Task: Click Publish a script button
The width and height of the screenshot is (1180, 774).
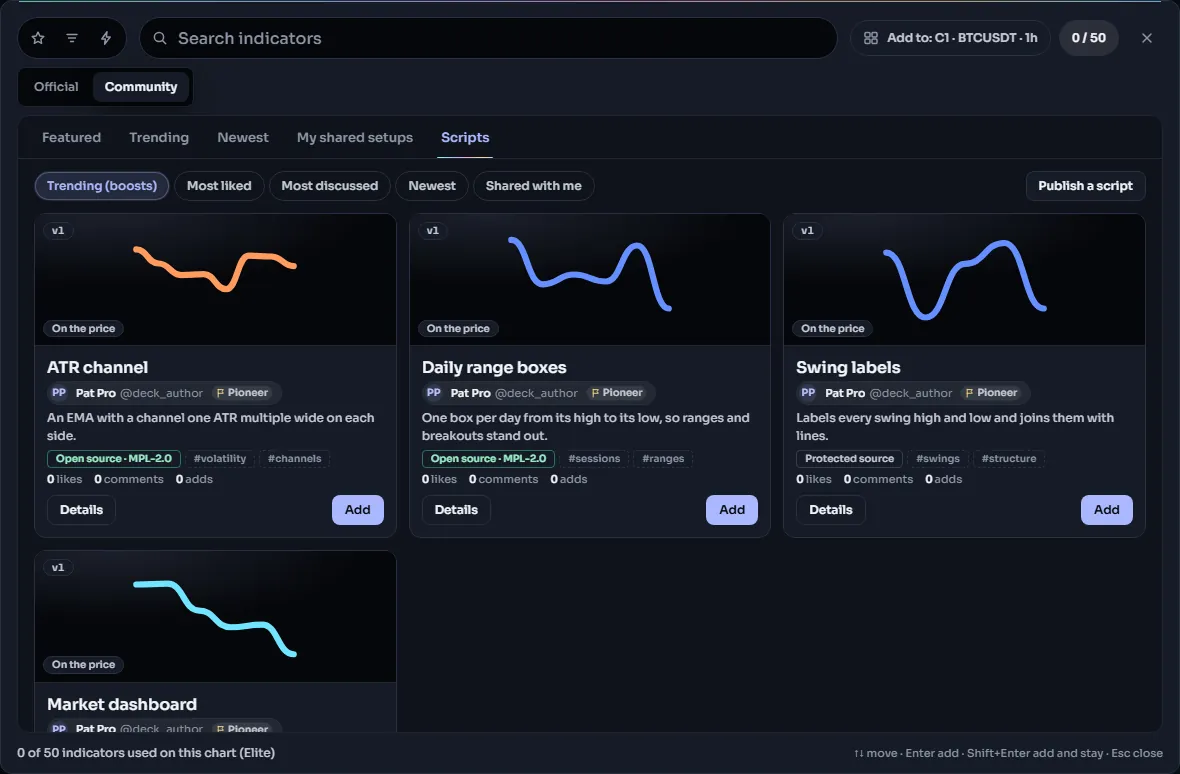Action: pyautogui.click(x=1085, y=186)
